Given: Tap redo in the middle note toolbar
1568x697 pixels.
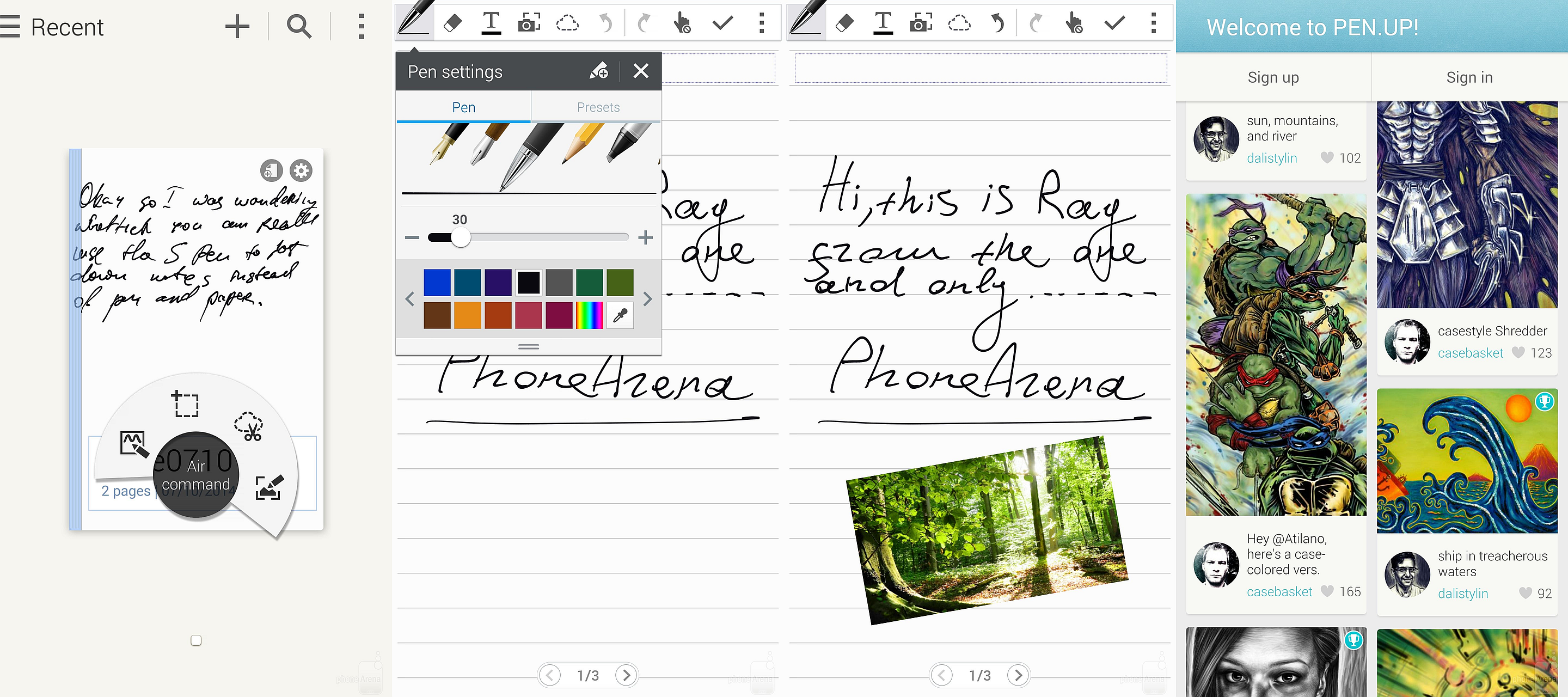Looking at the screenshot, I should [644, 23].
